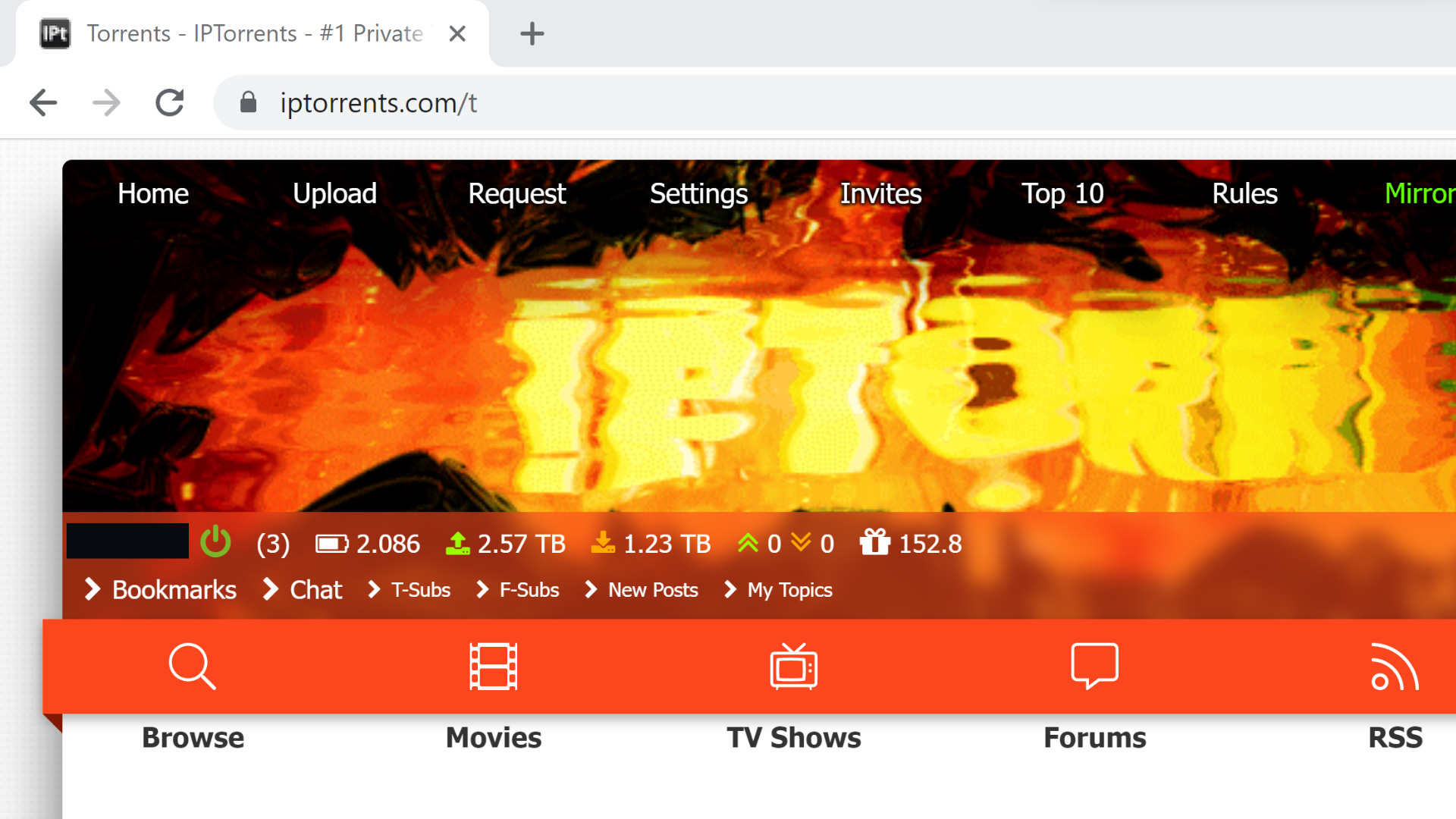Click the (3) messages counter
1456x819 pixels.
273,544
